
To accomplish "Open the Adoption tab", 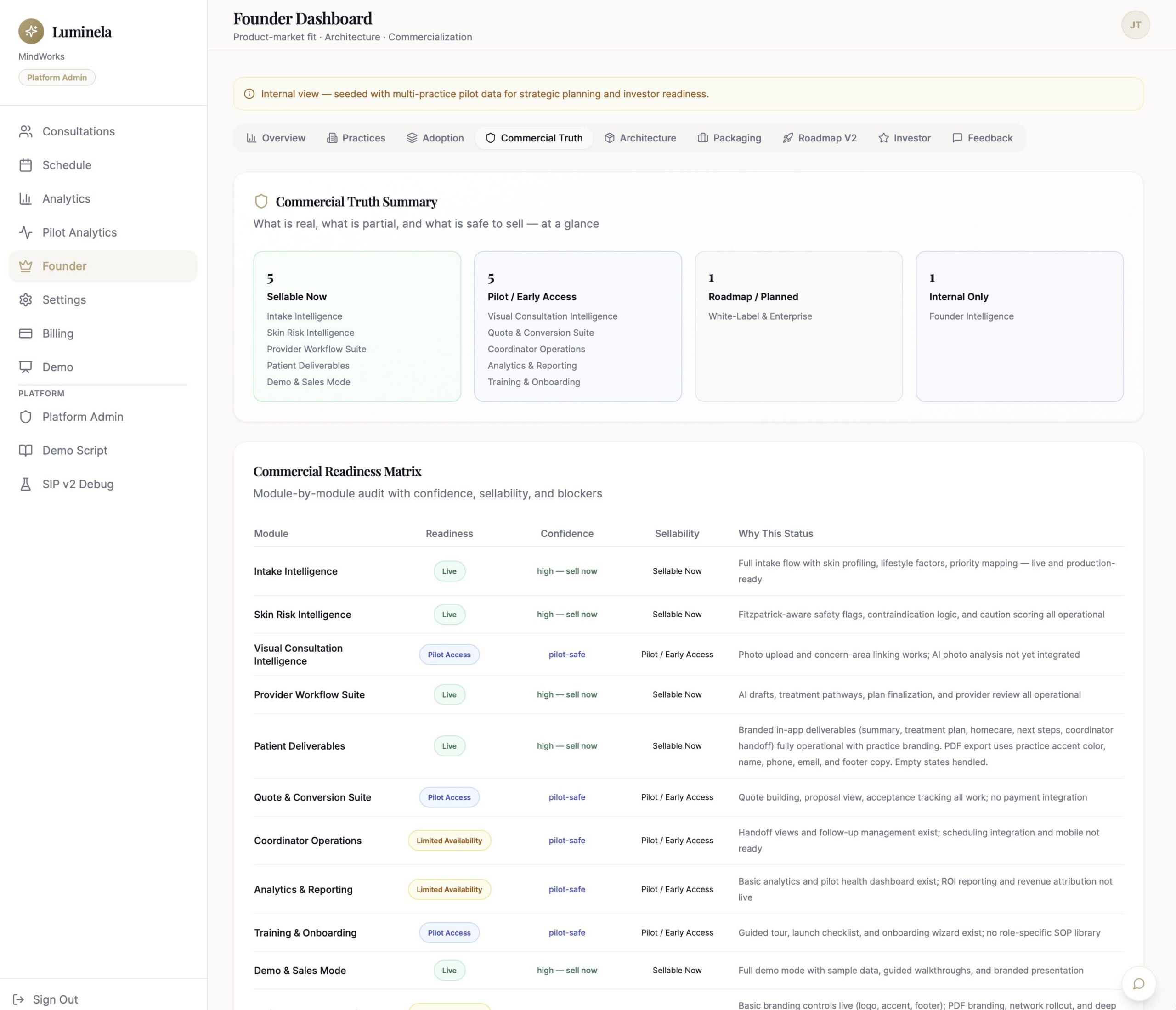I will [x=435, y=138].
